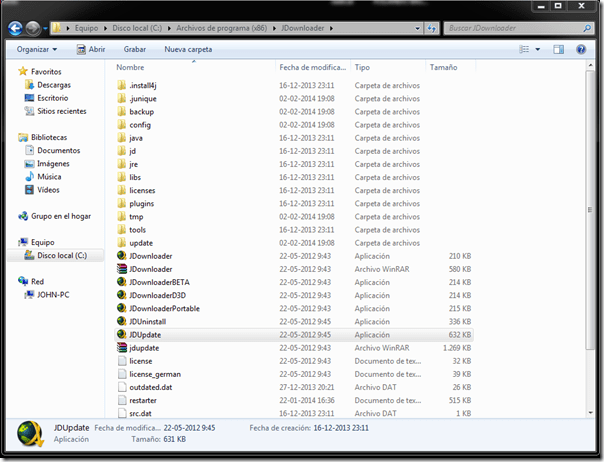604x462 pixels.
Task: Sort by Fecha de modificación column header
Action: coord(312,67)
